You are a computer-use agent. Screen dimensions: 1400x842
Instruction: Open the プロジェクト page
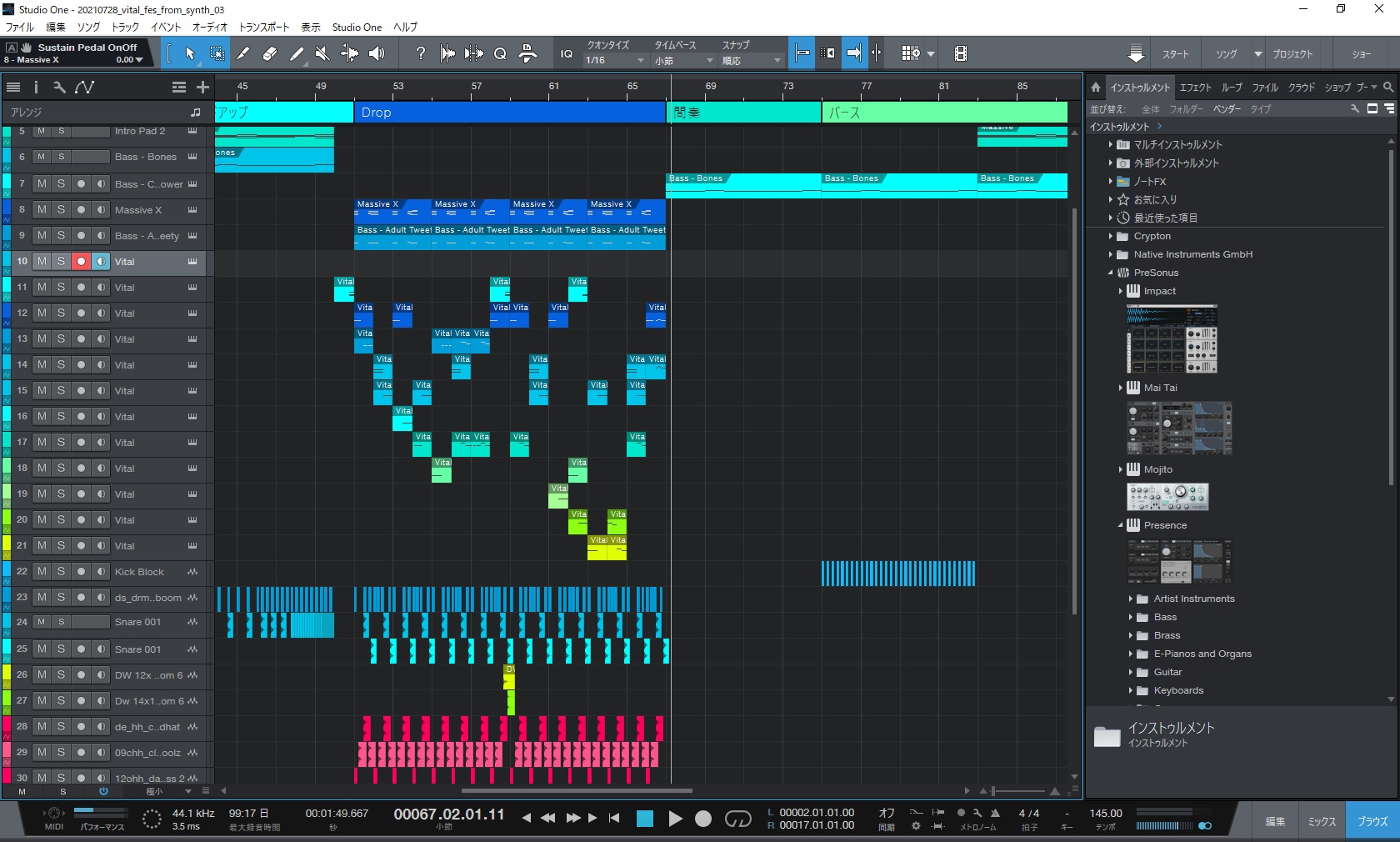[1292, 54]
